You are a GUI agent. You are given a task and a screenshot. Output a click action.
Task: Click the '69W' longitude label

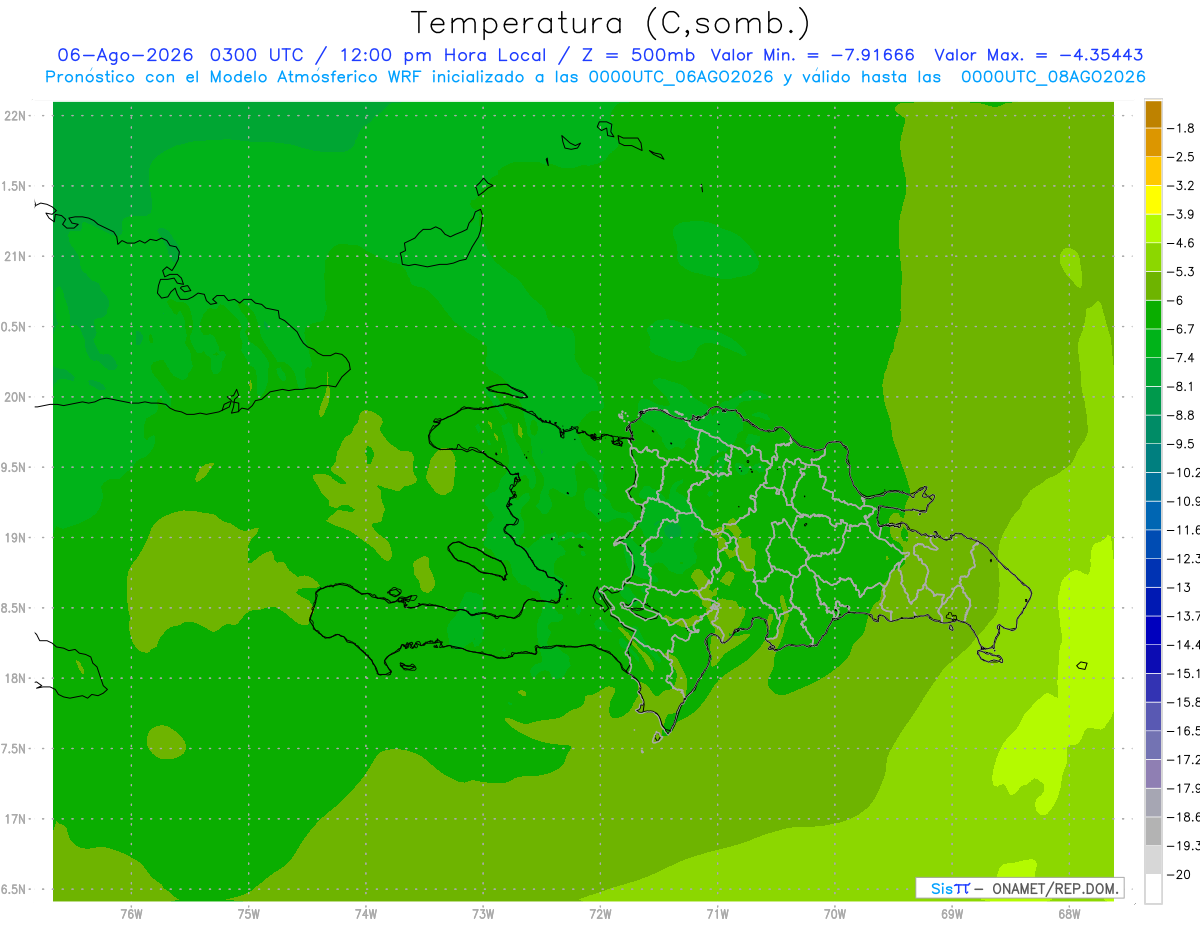pyautogui.click(x=952, y=914)
